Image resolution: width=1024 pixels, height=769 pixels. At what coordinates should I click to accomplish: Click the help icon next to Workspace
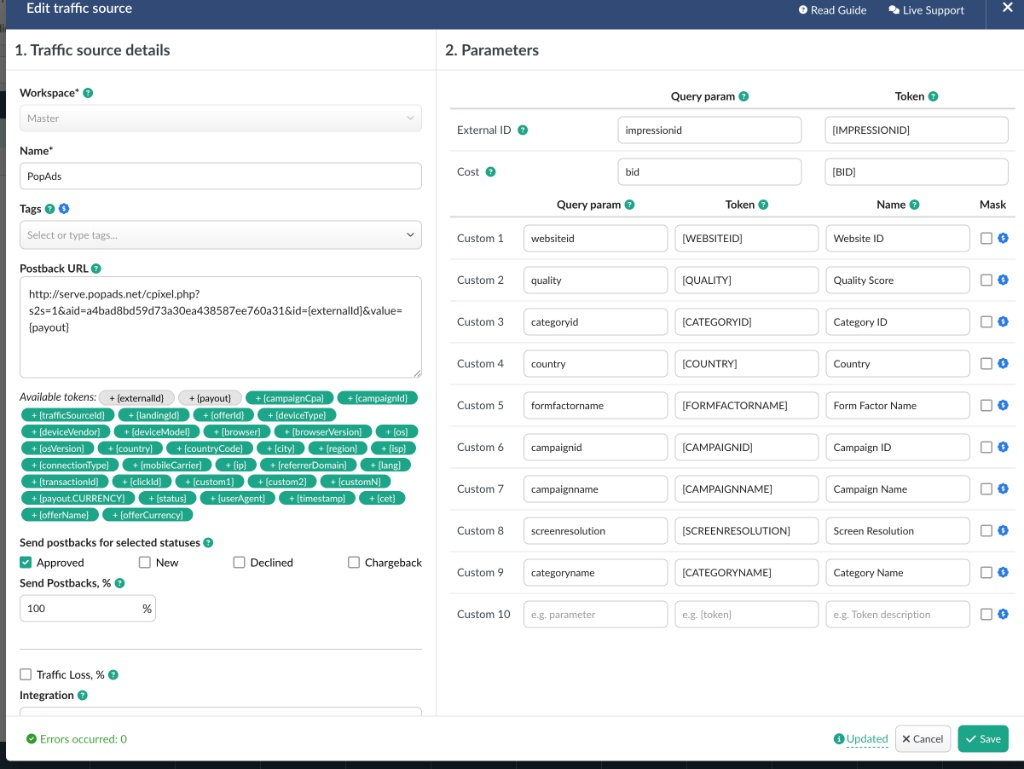point(88,93)
